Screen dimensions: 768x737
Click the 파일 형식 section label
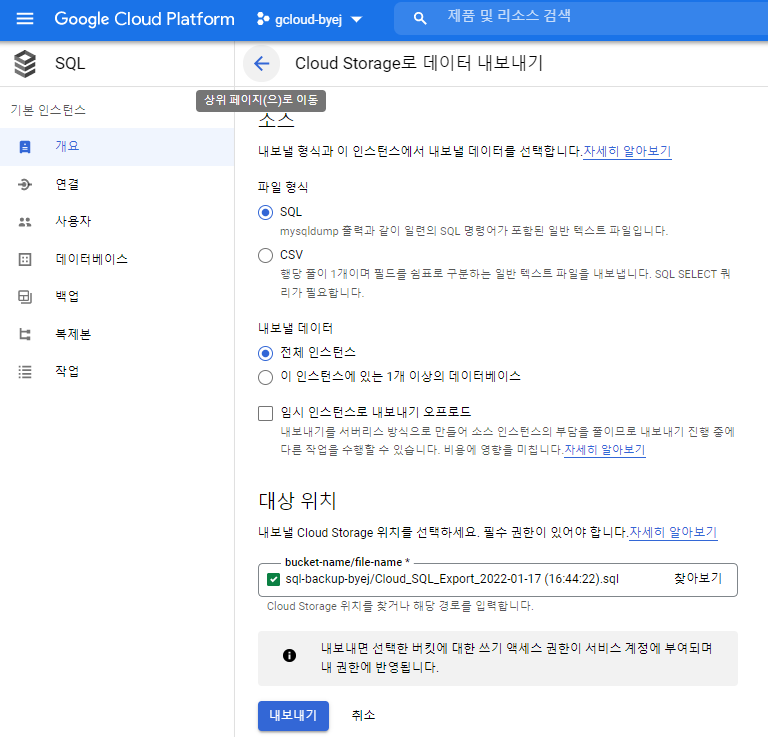283,187
